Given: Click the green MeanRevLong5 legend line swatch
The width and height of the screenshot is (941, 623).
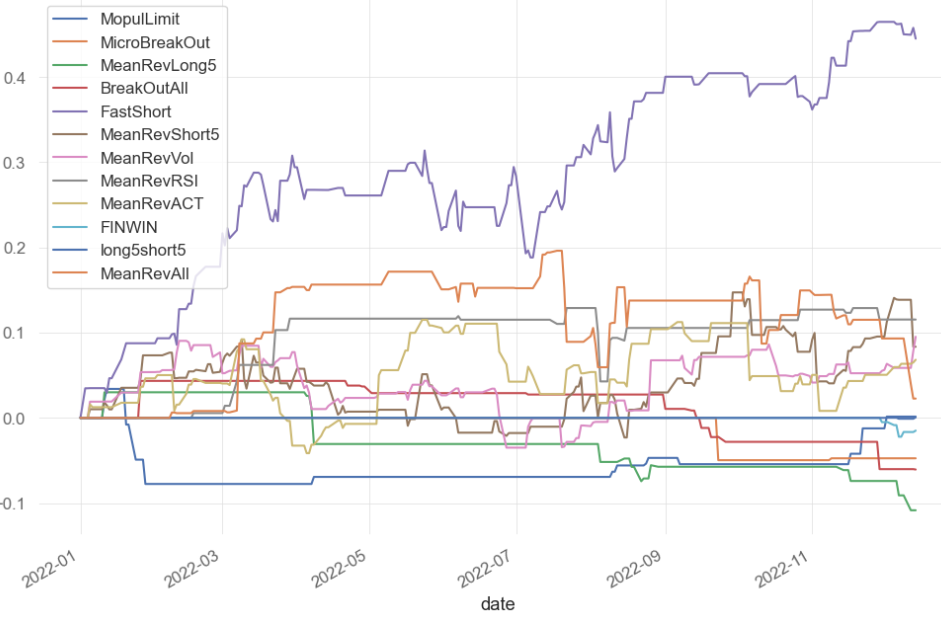Looking at the screenshot, I should (72, 66).
